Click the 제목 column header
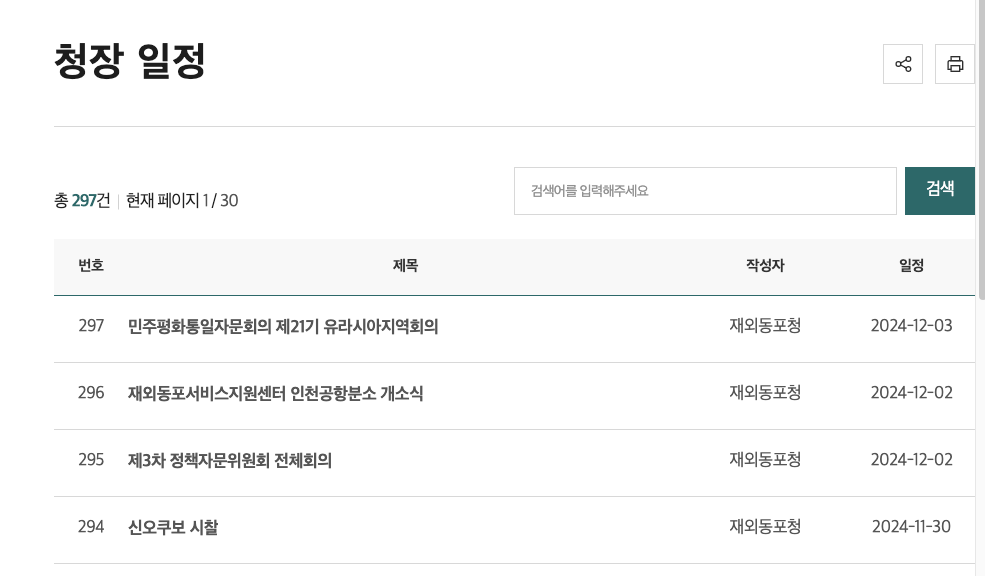This screenshot has width=985, height=576. pos(405,266)
